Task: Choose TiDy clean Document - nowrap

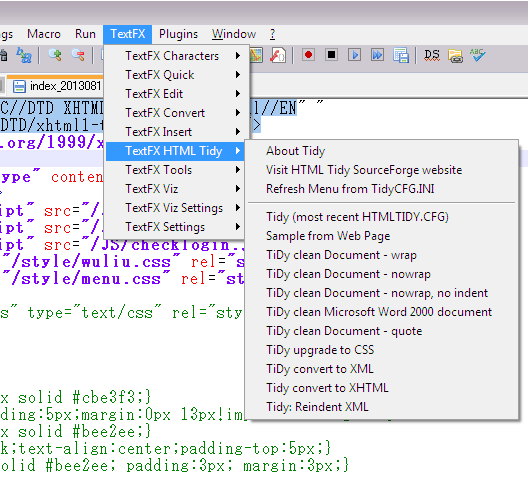Action: tap(348, 274)
